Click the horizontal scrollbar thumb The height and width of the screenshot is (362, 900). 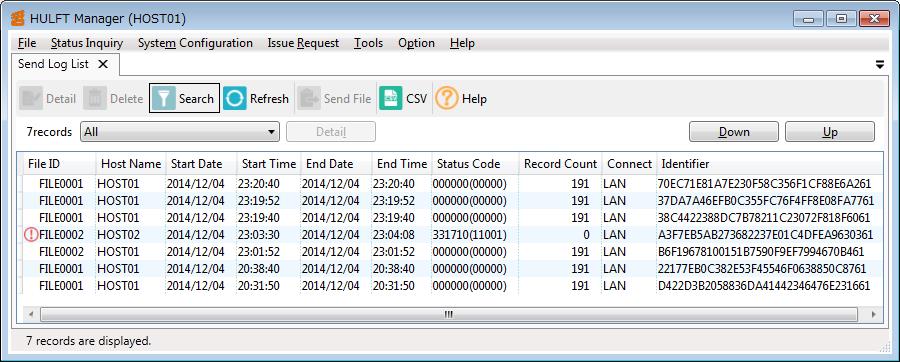(x=449, y=314)
